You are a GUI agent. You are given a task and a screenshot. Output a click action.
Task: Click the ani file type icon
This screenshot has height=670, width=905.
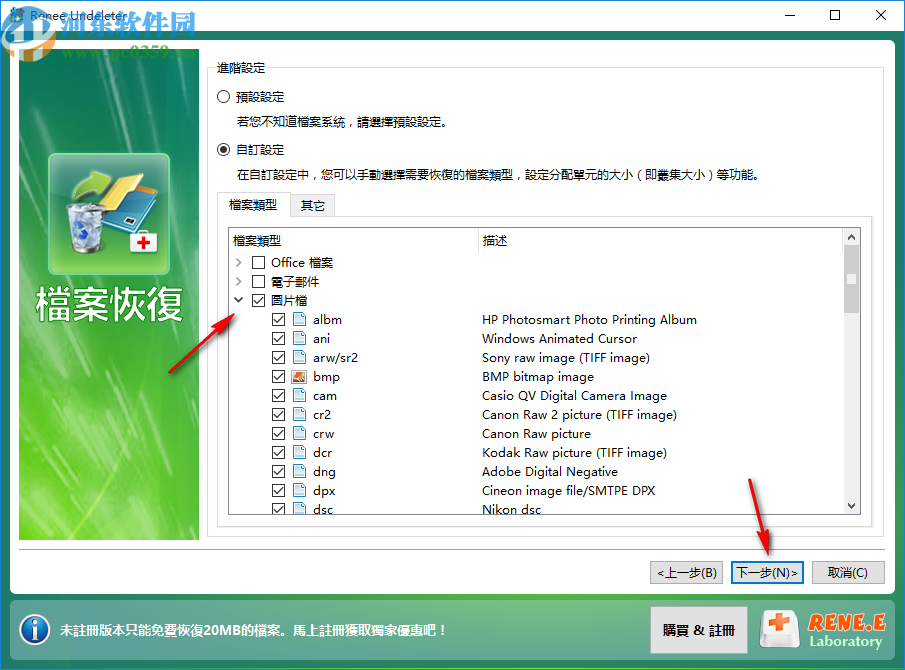pyautogui.click(x=299, y=338)
